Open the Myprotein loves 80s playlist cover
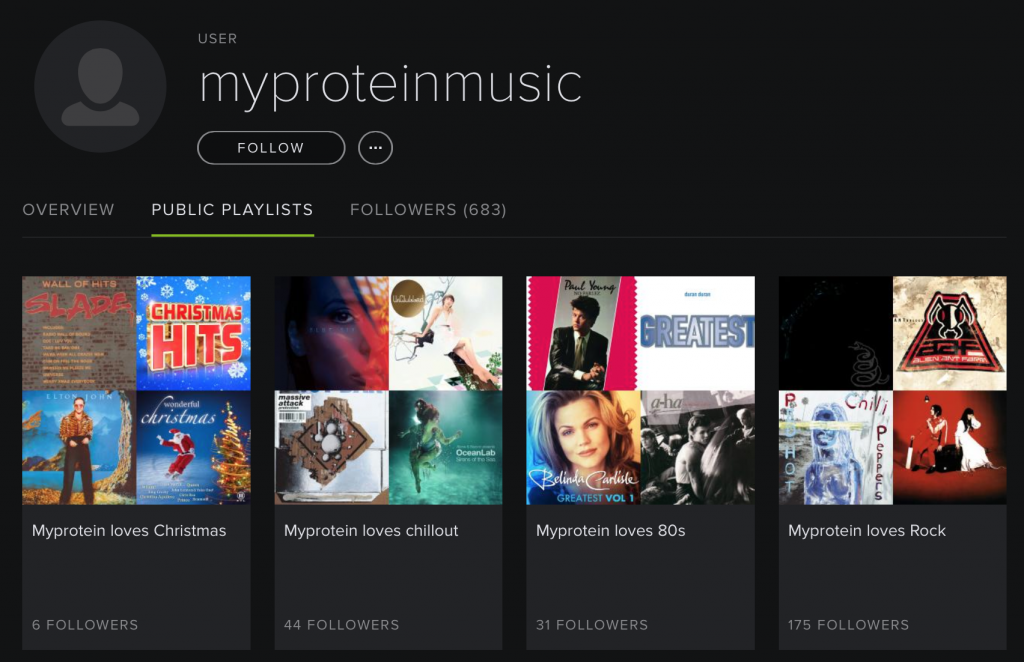 640,389
